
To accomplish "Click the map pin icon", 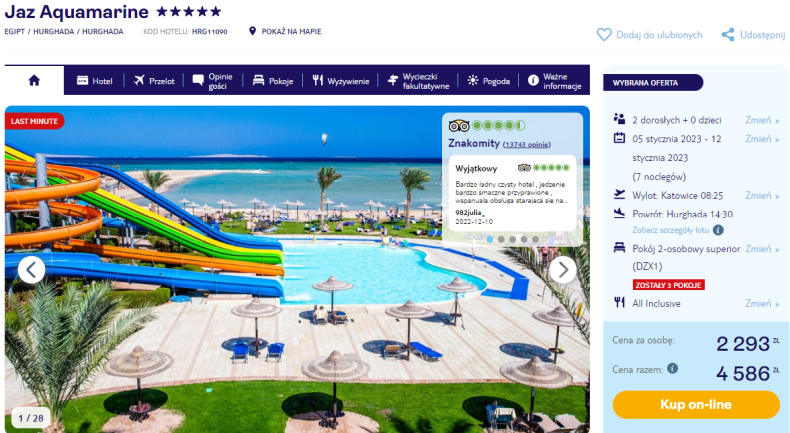I will tap(252, 31).
